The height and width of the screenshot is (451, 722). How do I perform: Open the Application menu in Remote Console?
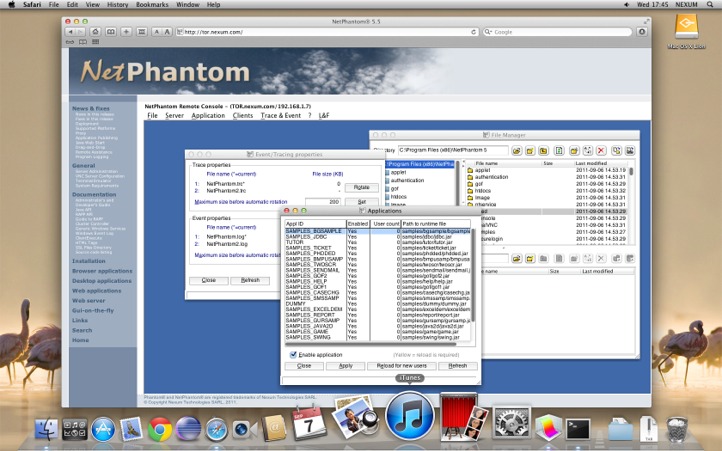pos(208,116)
